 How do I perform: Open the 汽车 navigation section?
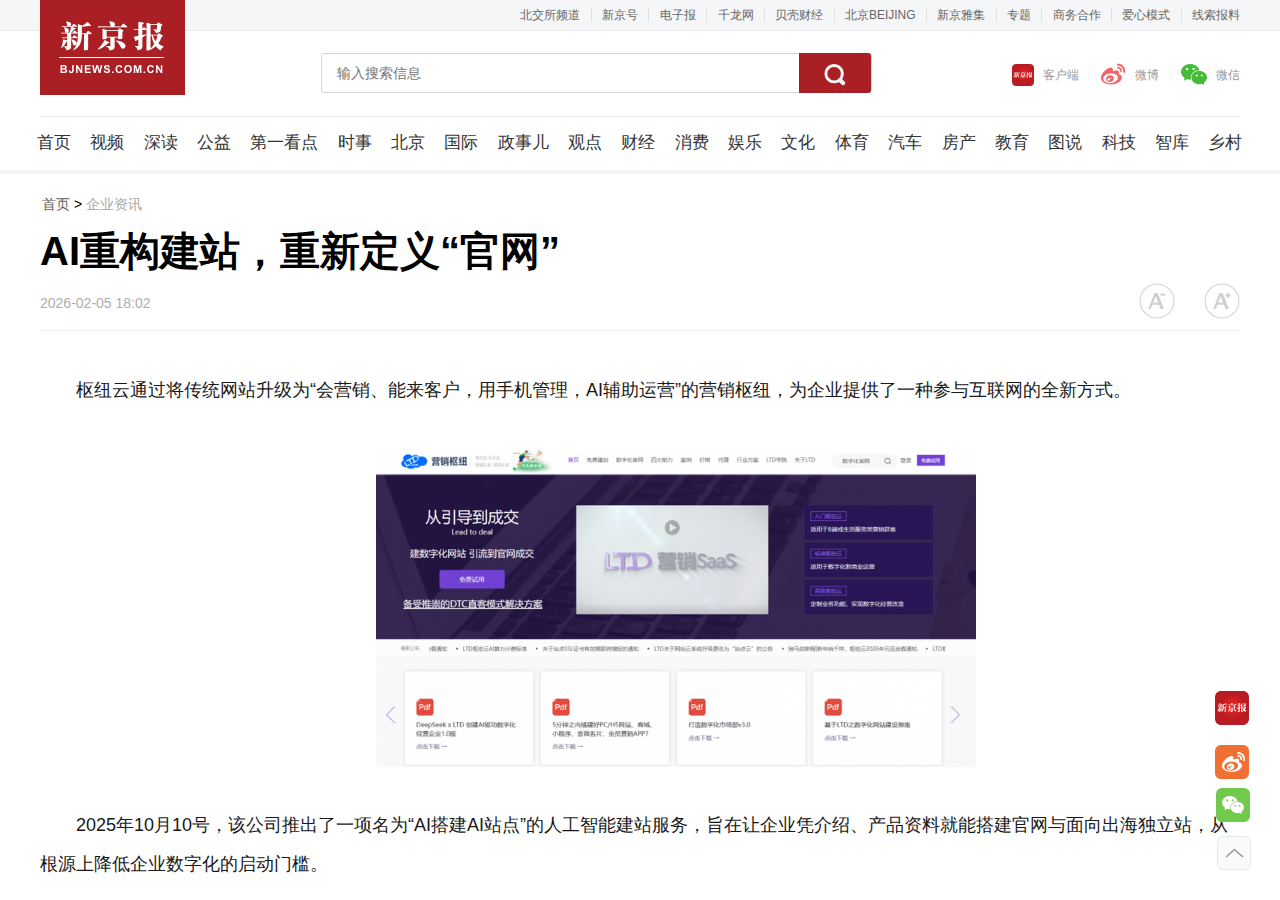(x=905, y=143)
